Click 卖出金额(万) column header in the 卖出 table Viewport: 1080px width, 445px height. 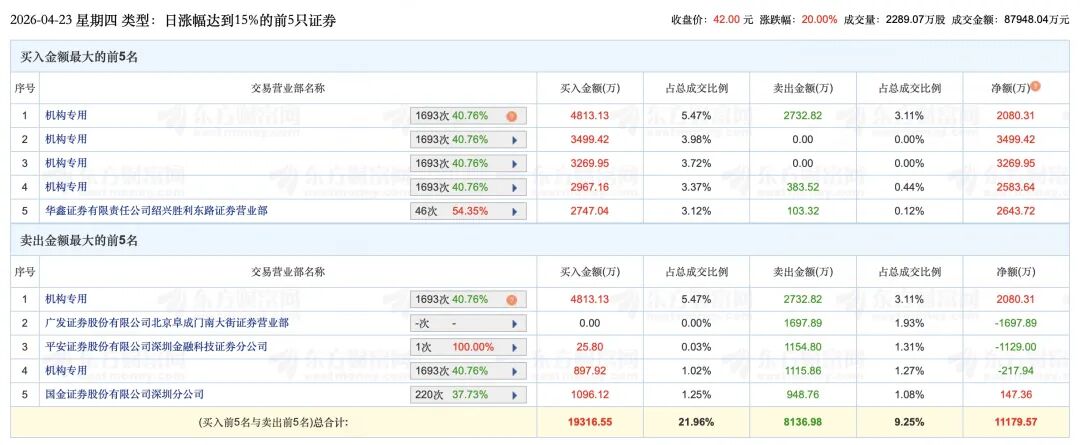coord(802,272)
